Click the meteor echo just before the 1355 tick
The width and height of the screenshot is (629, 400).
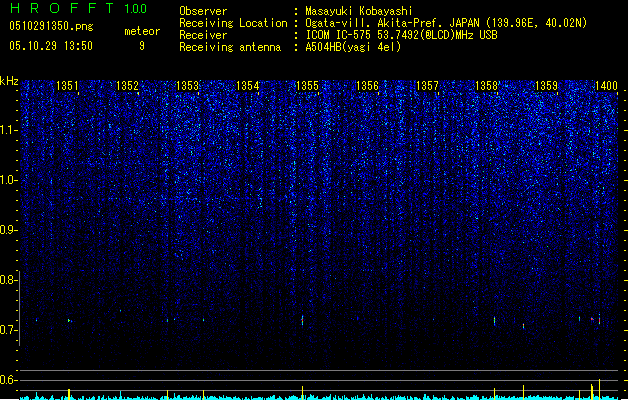coord(302,320)
